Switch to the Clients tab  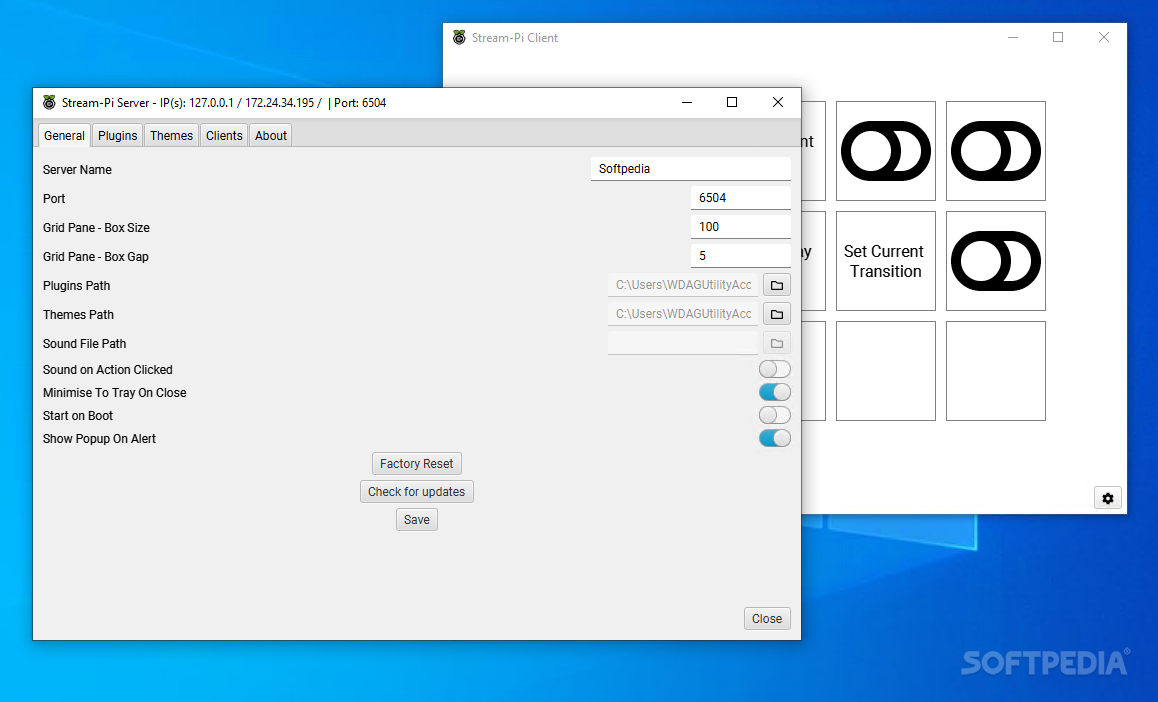pyautogui.click(x=224, y=135)
